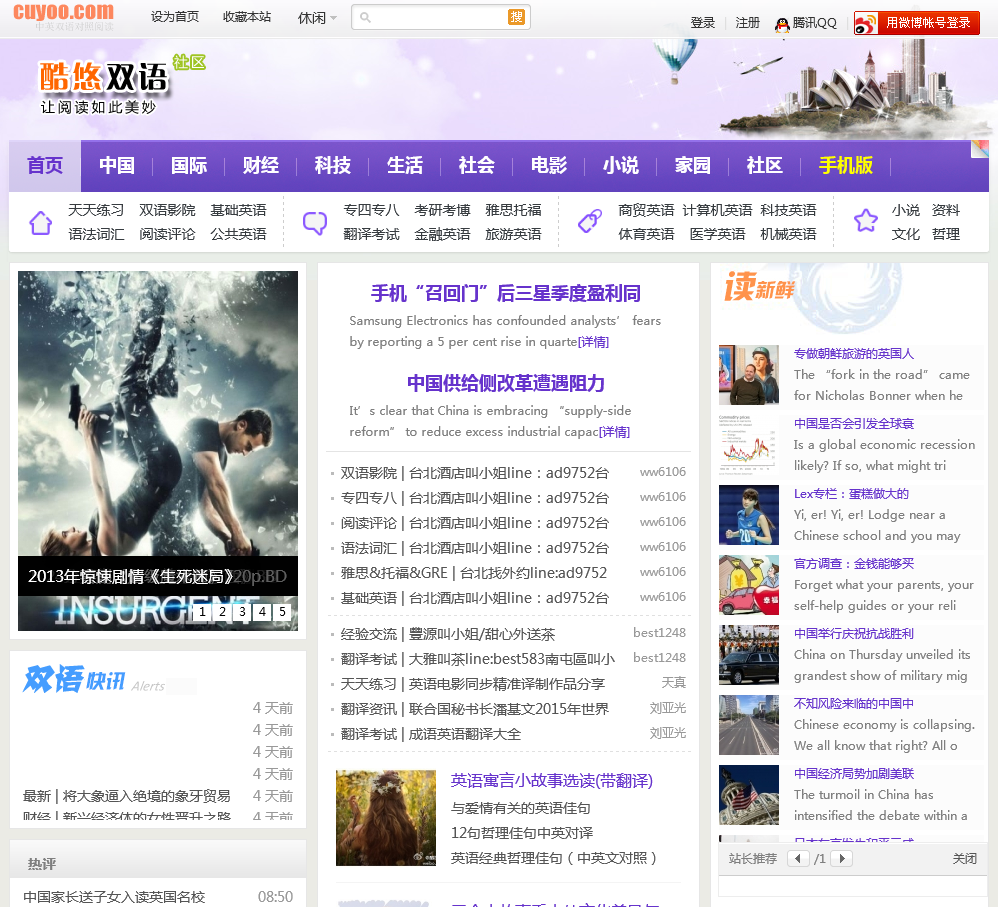The height and width of the screenshot is (907, 998).
Task: Click the 社区 green badge beside logo
Action: pos(189,62)
